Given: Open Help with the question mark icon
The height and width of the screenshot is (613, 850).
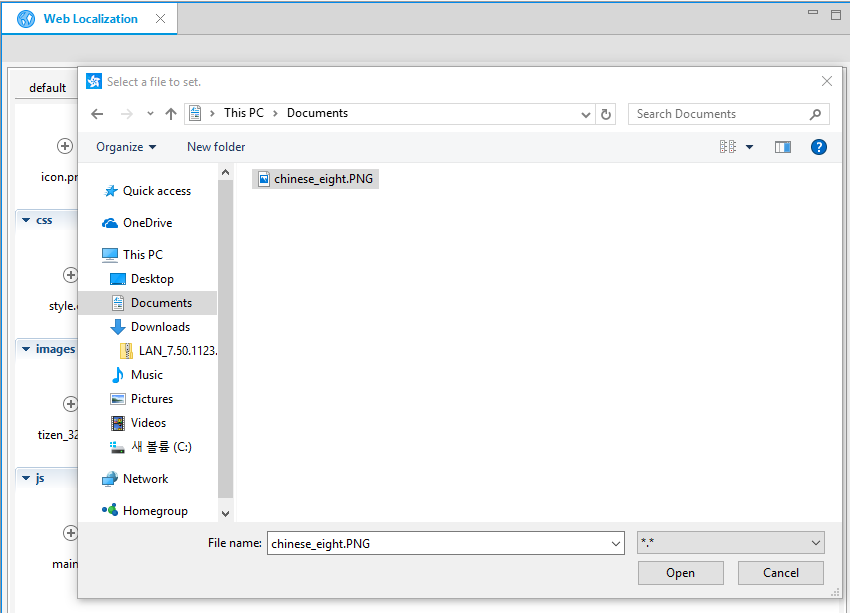Looking at the screenshot, I should pyautogui.click(x=819, y=146).
